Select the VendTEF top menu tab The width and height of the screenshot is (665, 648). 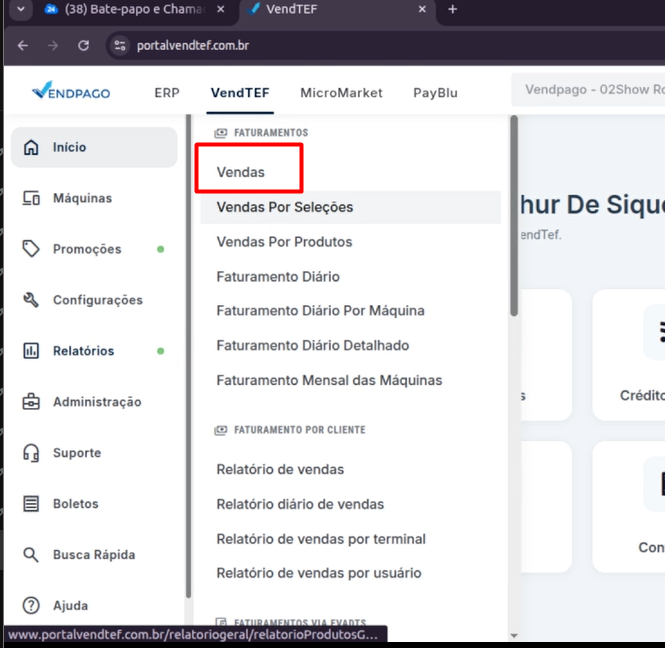point(240,92)
